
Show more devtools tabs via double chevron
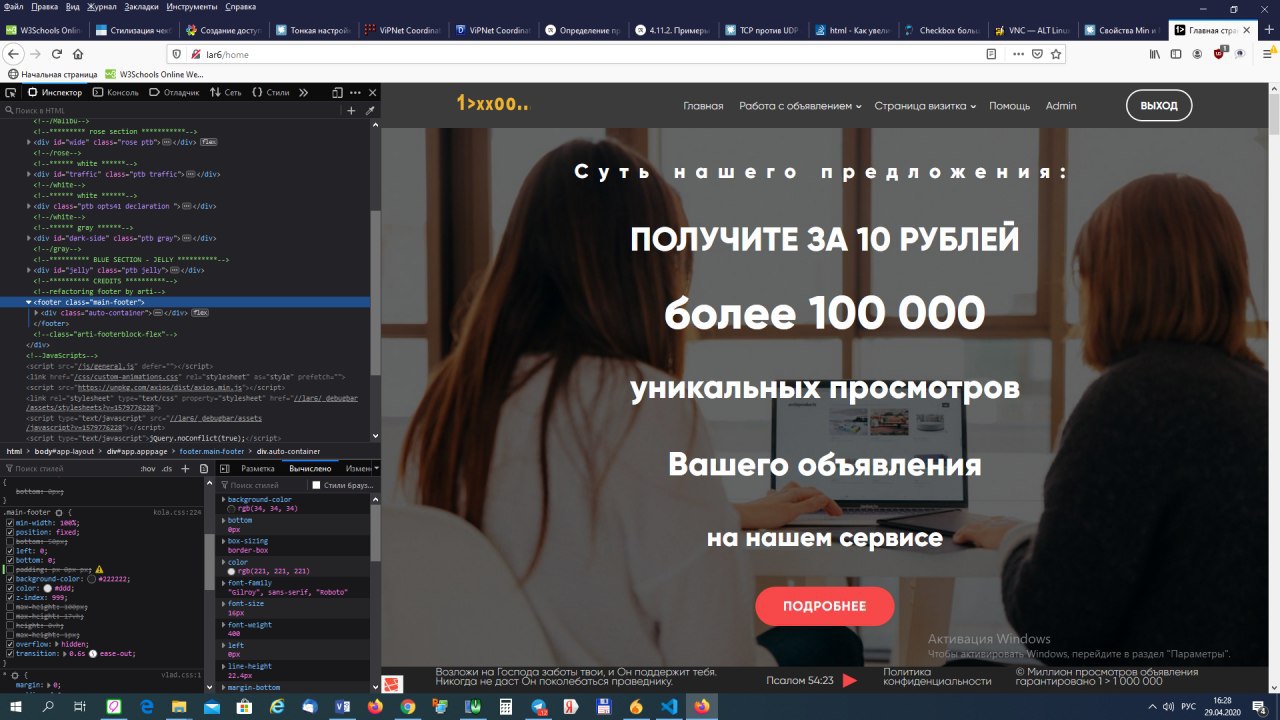point(303,92)
